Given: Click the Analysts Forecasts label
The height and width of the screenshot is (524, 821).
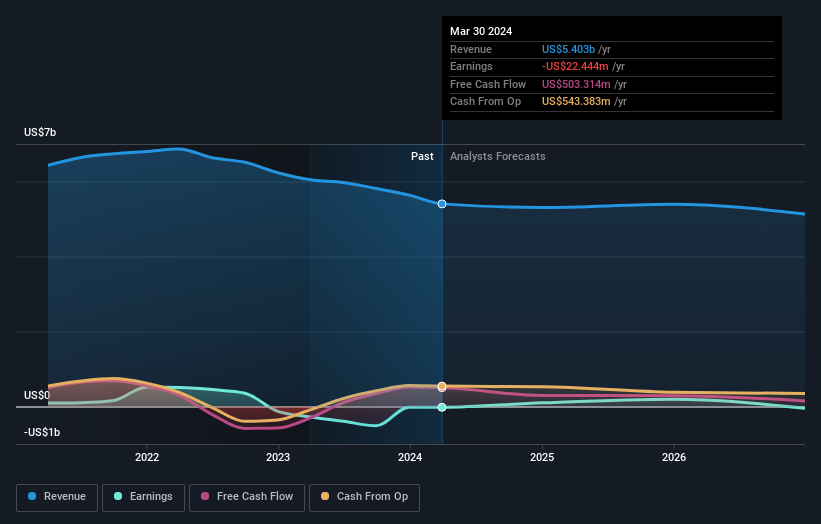Looking at the screenshot, I should click(x=497, y=157).
